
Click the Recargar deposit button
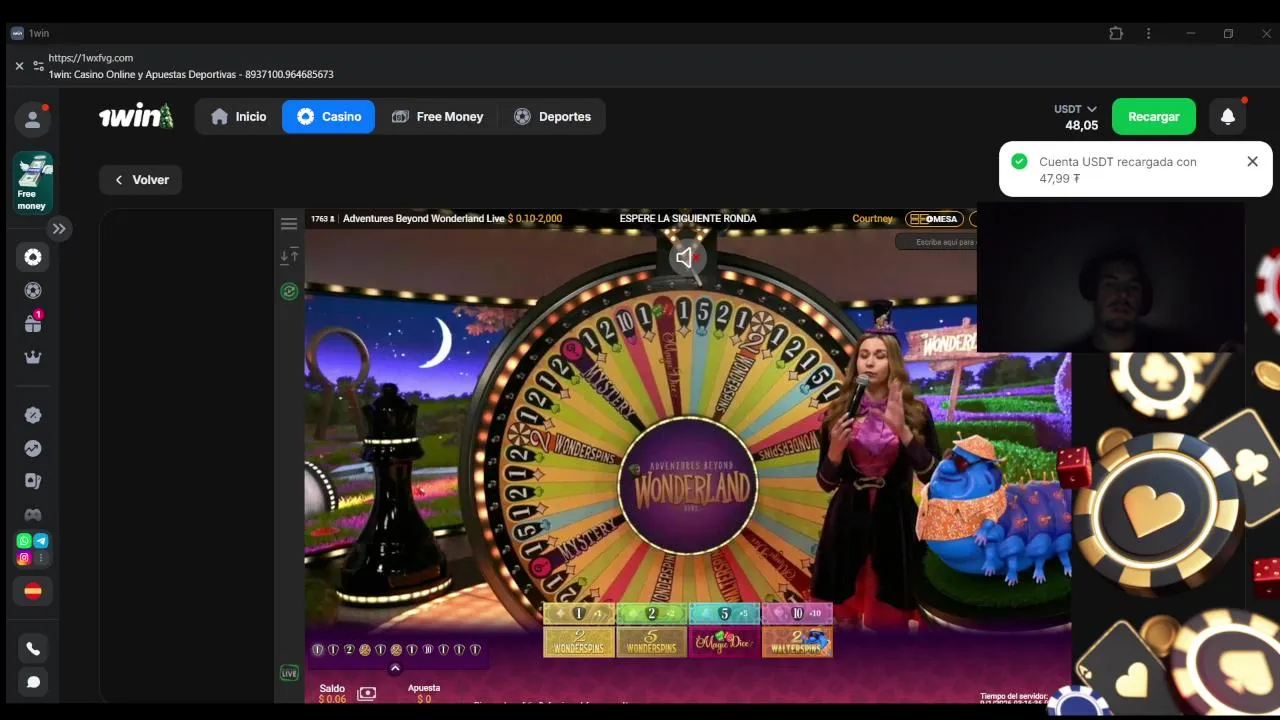(x=1153, y=116)
